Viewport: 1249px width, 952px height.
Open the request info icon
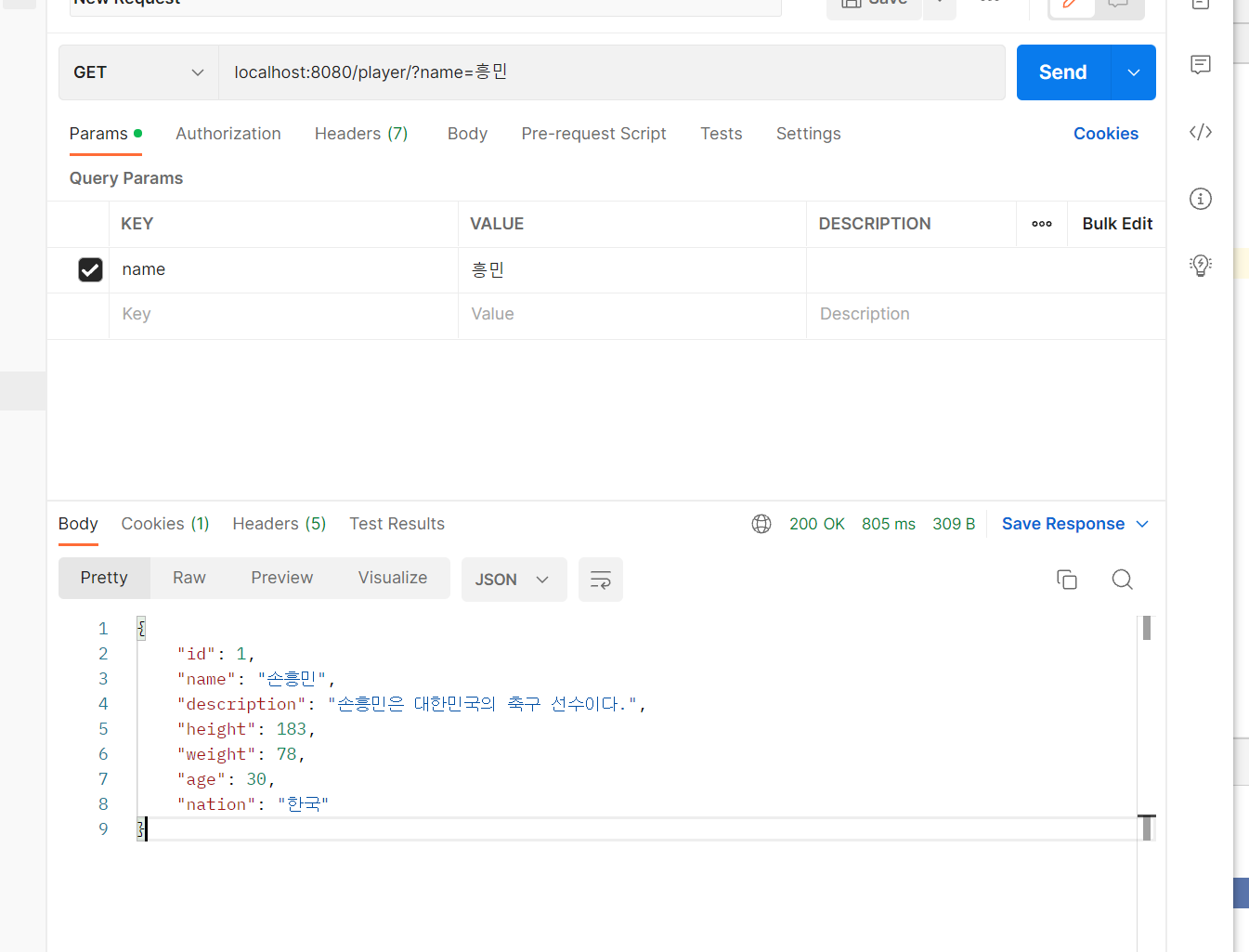pyautogui.click(x=1200, y=199)
